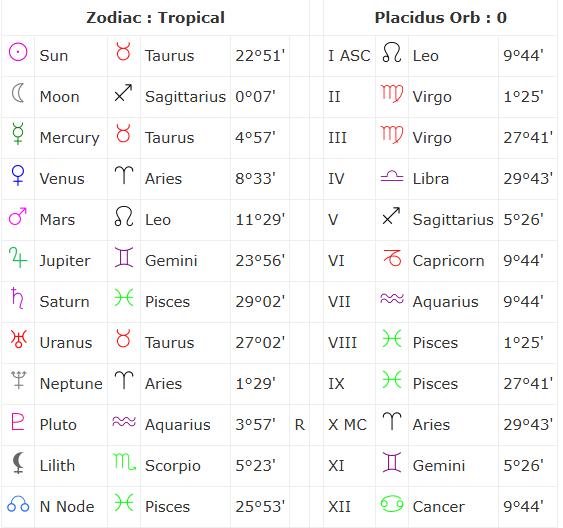Image resolution: width=563 pixels, height=528 pixels.
Task: Select the purple Saturn symbol icon
Action: 17,298
